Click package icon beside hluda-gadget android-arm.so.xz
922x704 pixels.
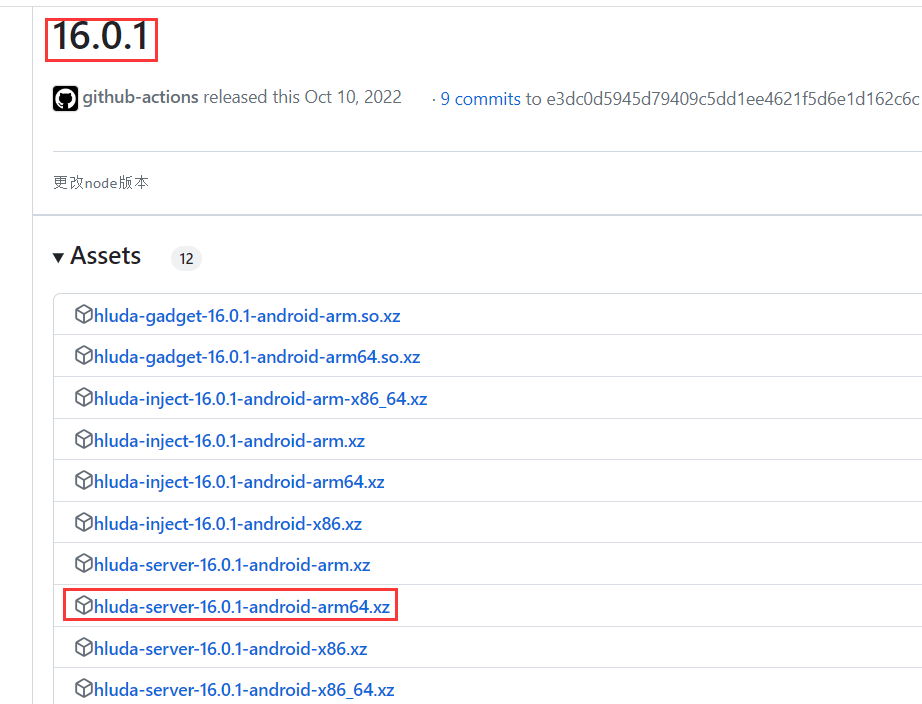[x=83, y=315]
